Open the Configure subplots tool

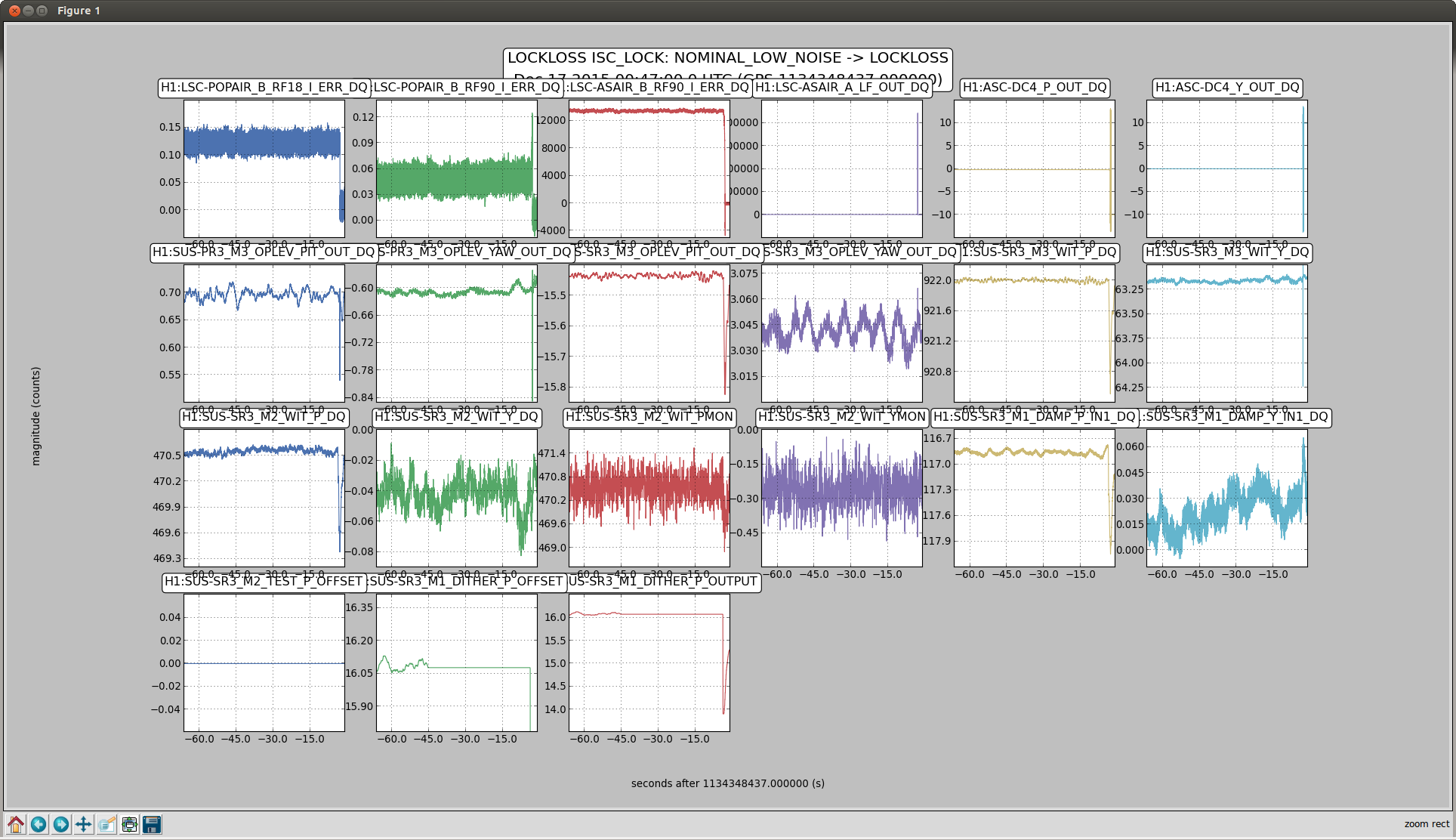click(129, 824)
